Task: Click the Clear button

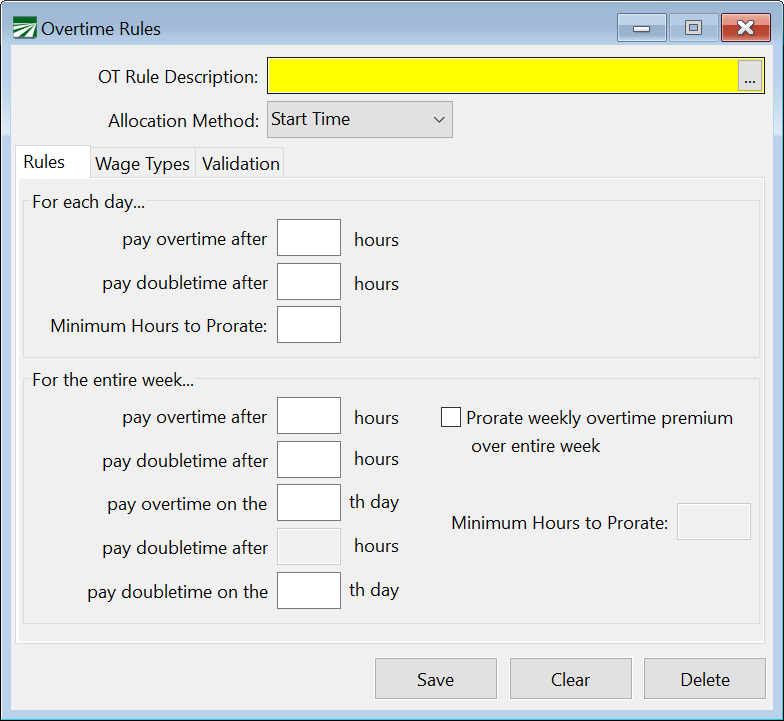Action: coord(570,679)
